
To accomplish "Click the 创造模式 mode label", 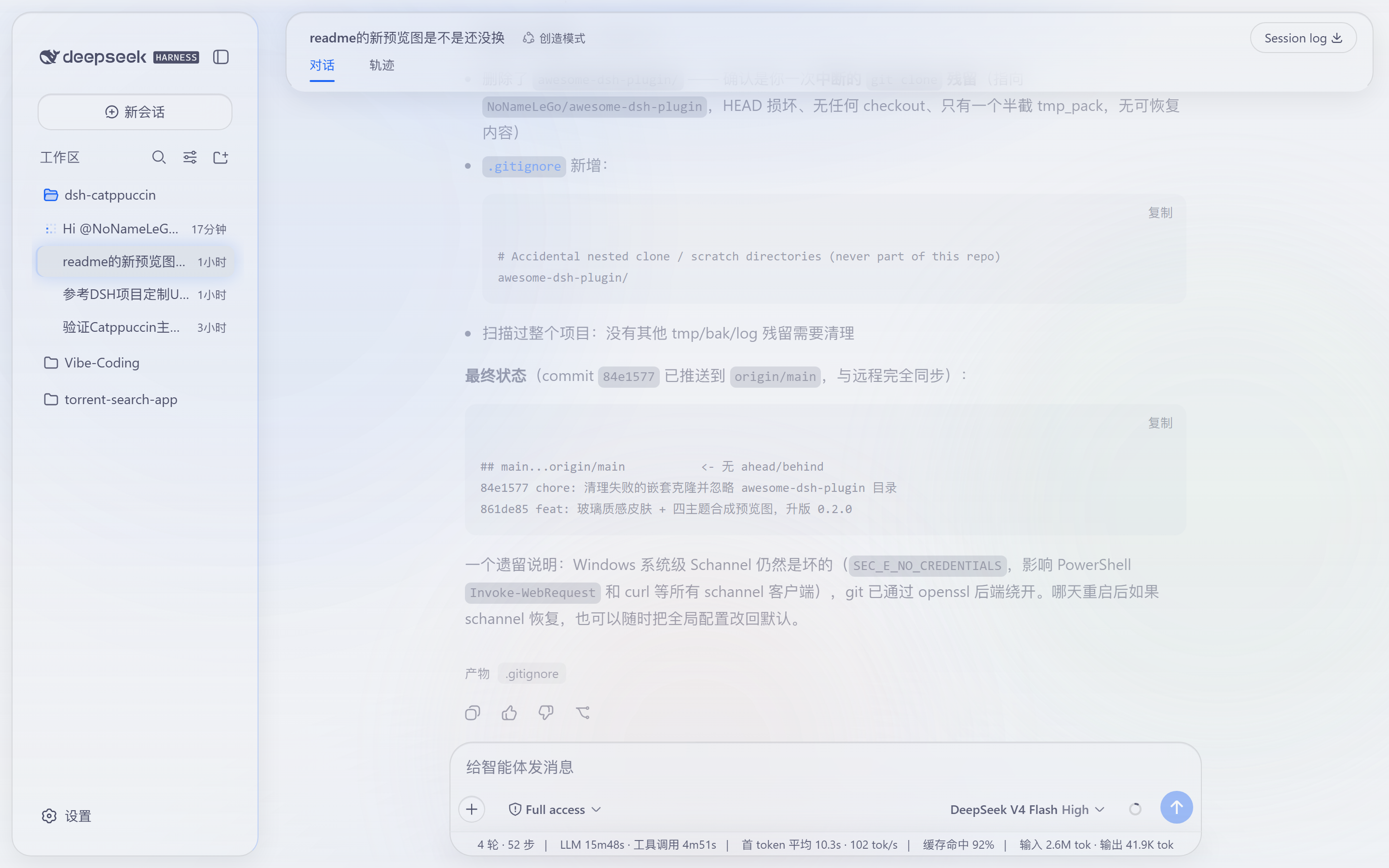I will (x=554, y=39).
